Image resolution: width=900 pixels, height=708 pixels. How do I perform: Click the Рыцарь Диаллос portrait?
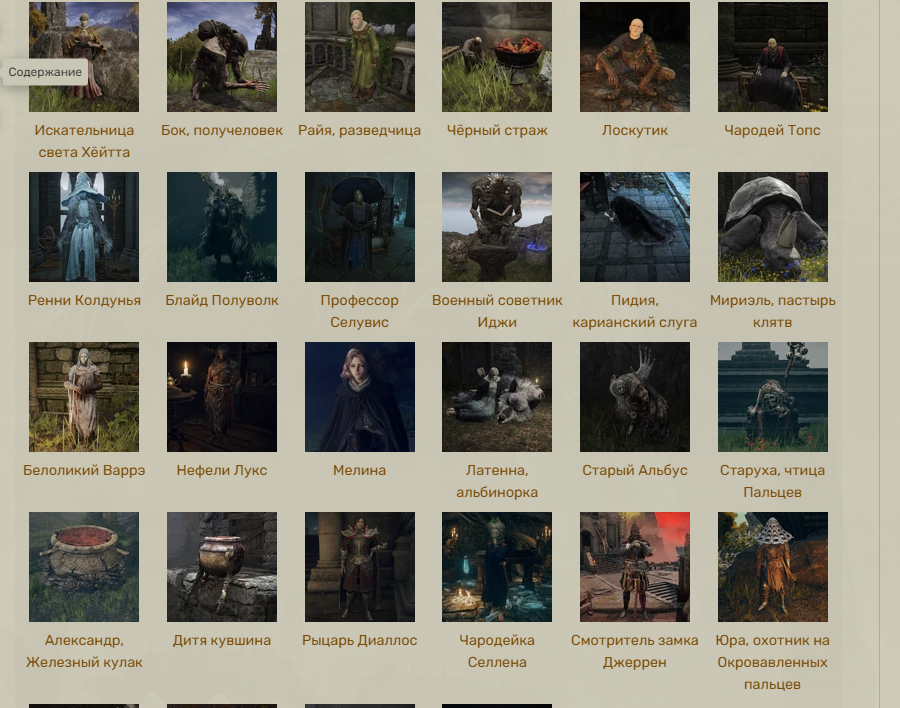[359, 567]
